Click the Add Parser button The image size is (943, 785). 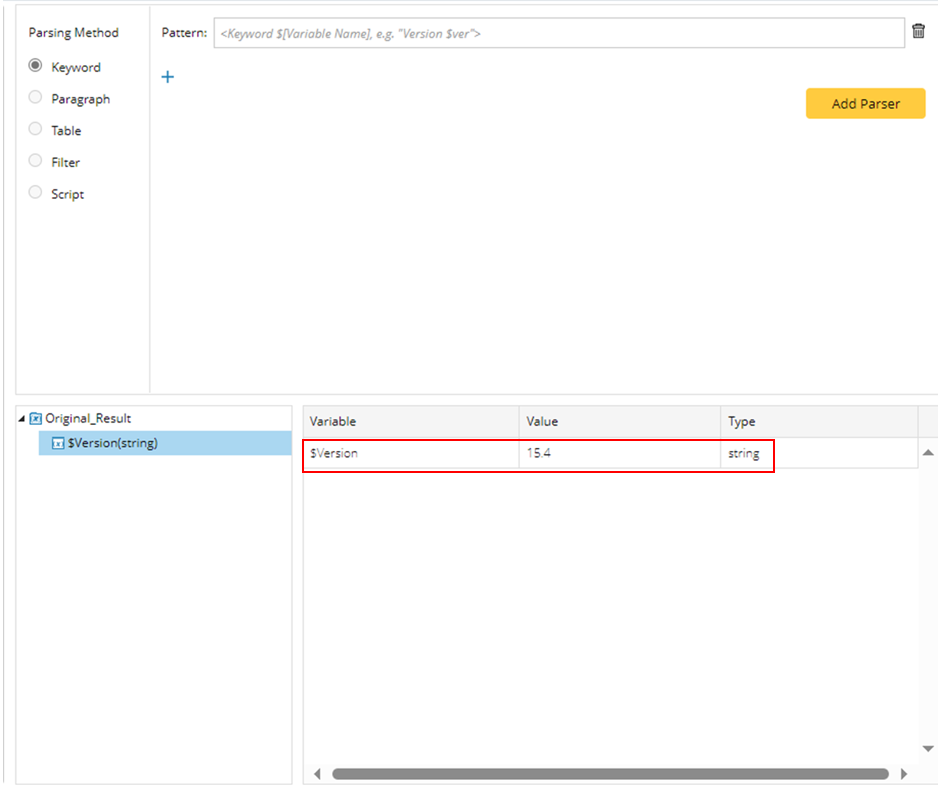click(865, 103)
